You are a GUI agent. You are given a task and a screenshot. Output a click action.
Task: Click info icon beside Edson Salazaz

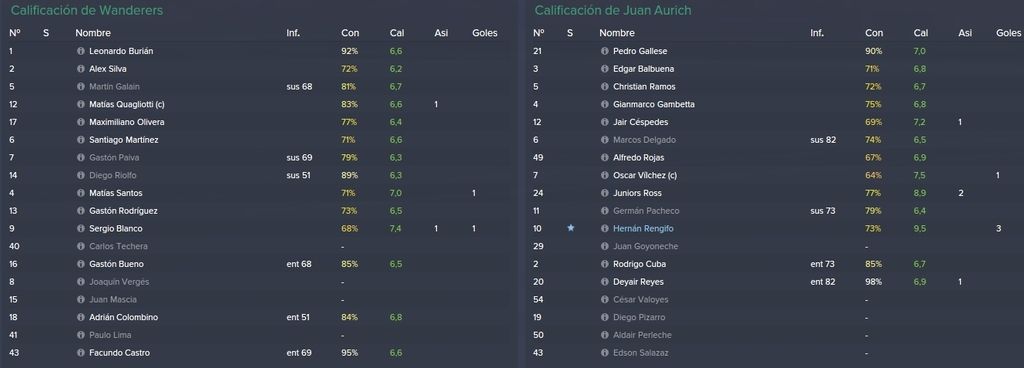(x=605, y=352)
